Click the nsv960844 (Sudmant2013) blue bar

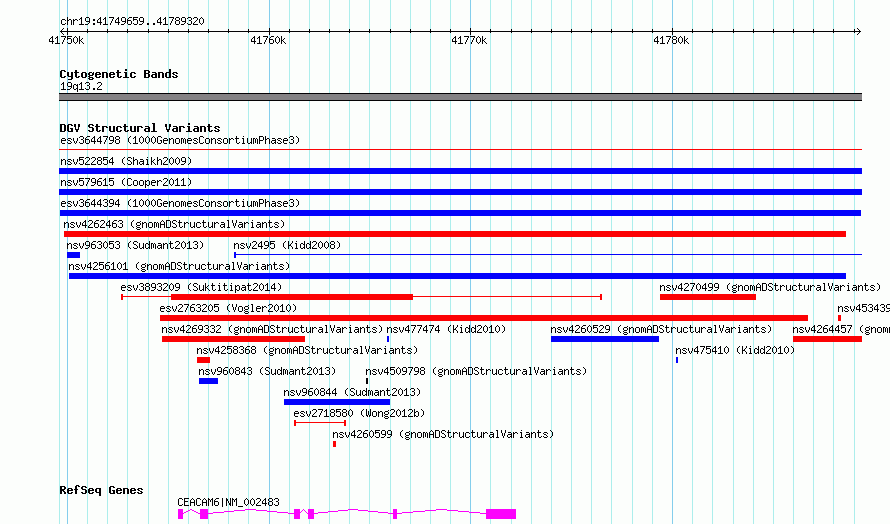point(337,402)
